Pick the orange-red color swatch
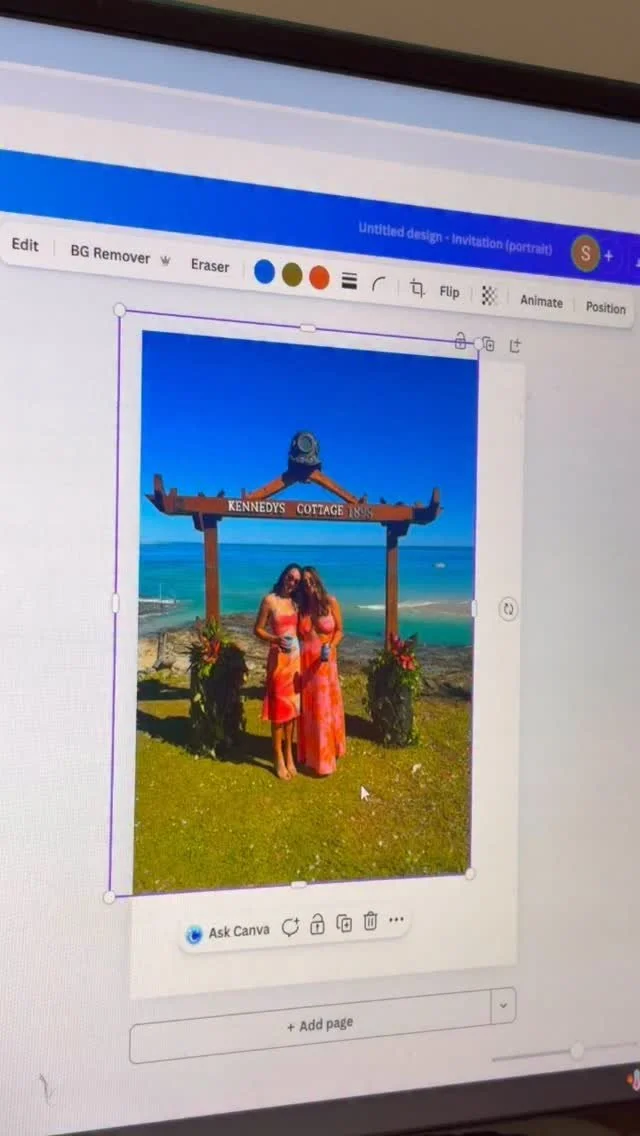The image size is (640, 1136). (x=320, y=277)
